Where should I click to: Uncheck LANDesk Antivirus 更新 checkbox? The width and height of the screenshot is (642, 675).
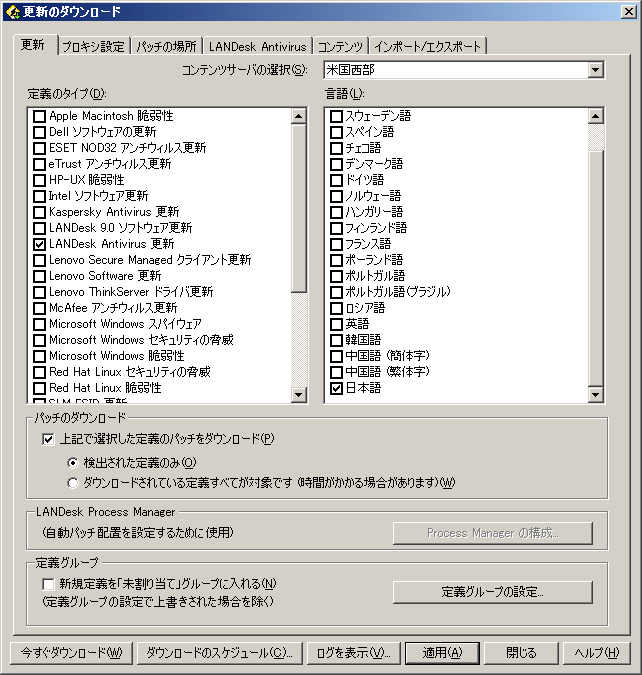tap(39, 244)
